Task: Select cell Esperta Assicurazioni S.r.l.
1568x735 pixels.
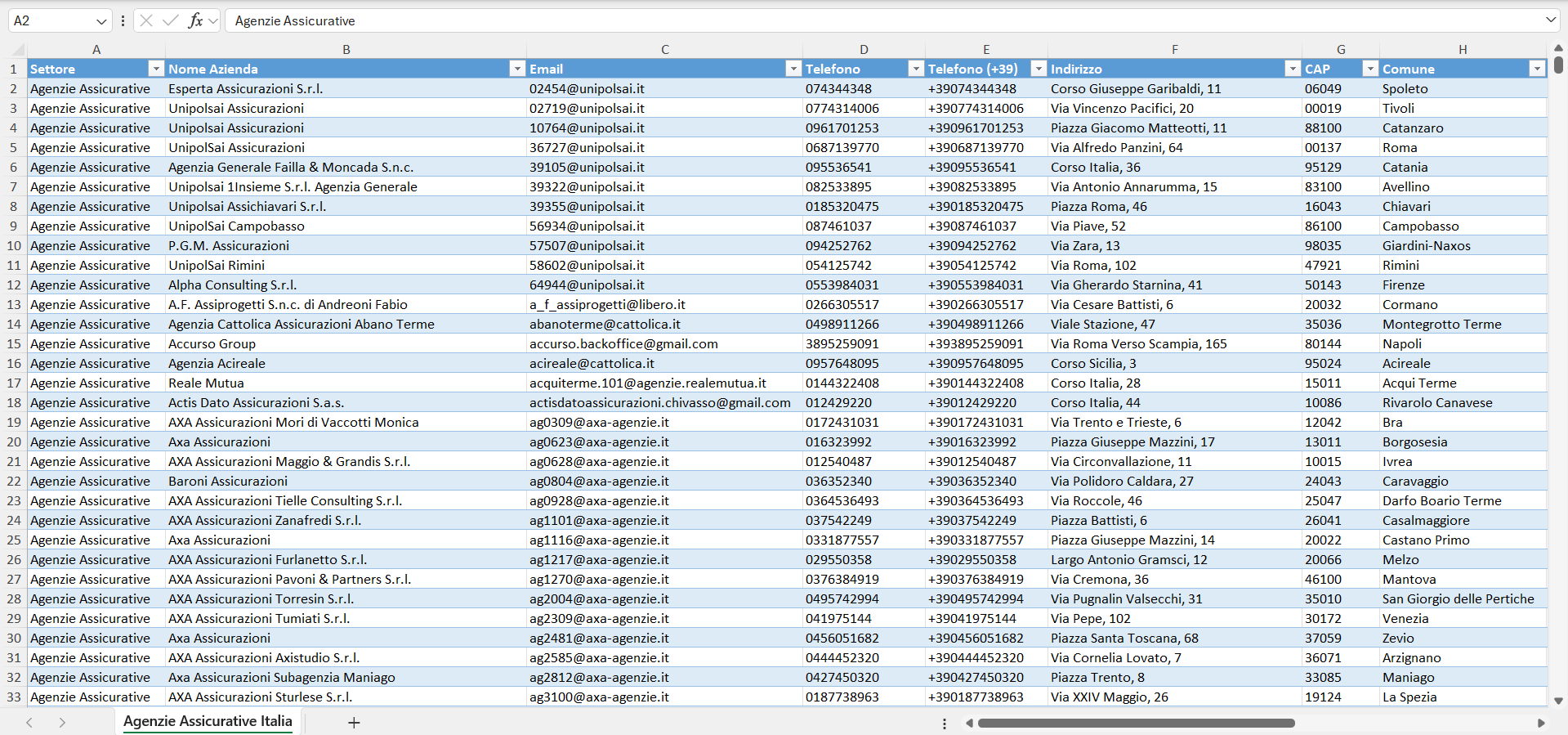Action: coord(346,88)
